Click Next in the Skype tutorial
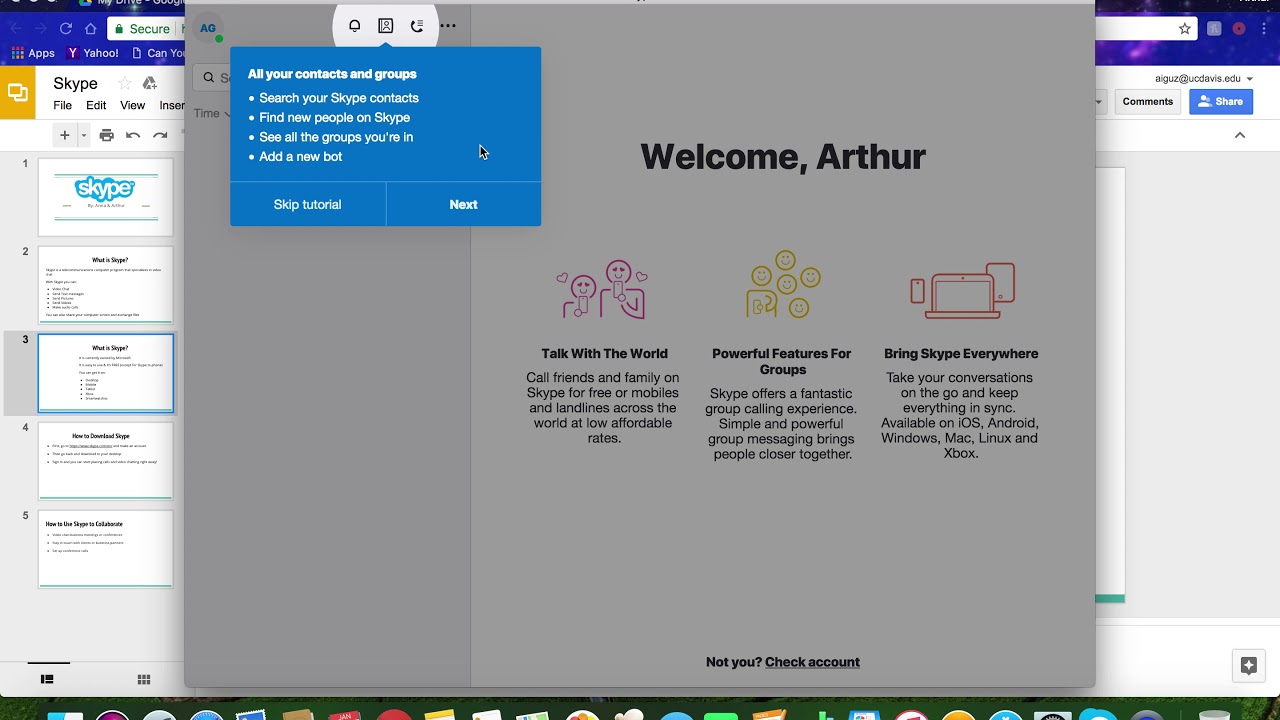1280x720 pixels. 463,204
